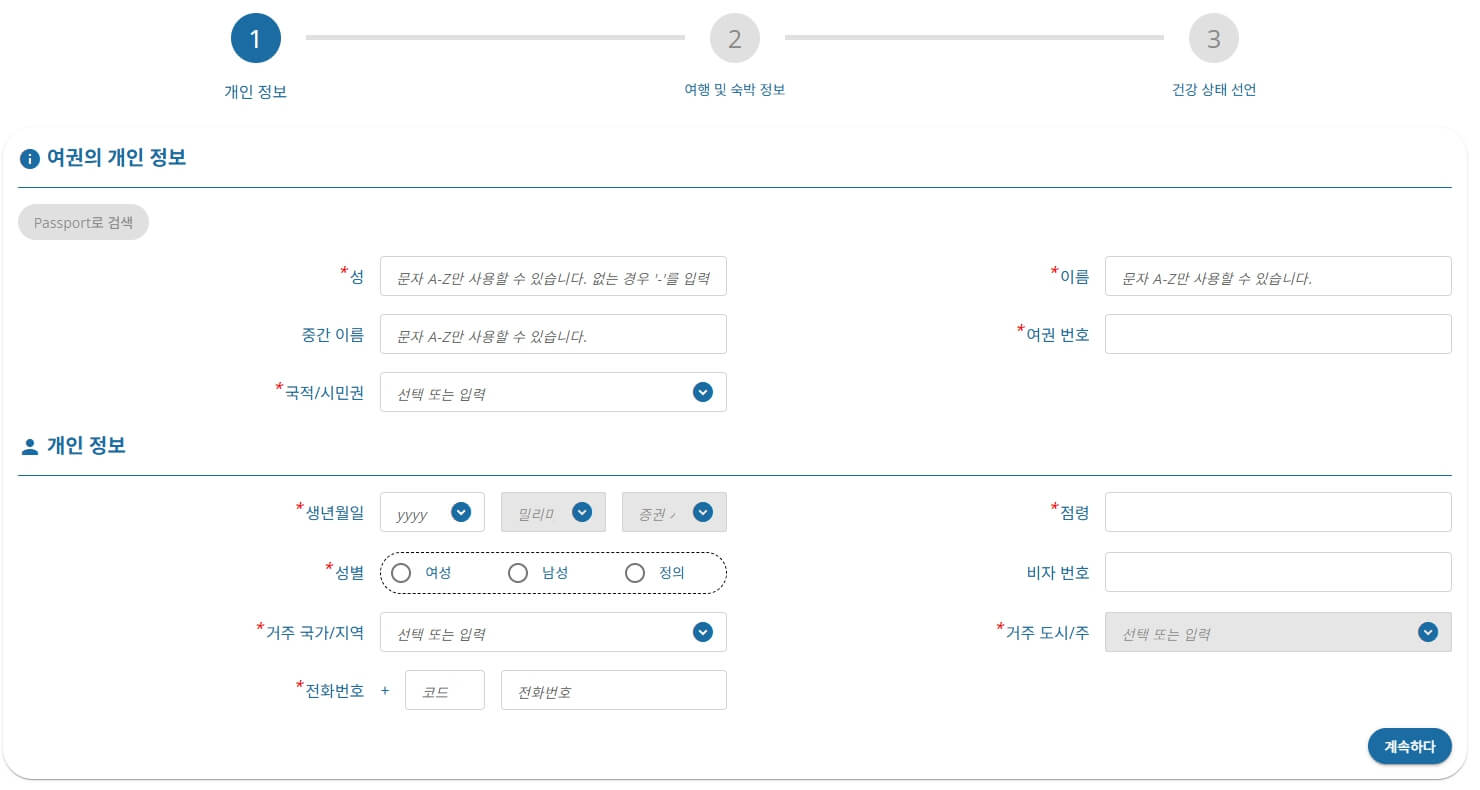The image size is (1480, 790).
Task: Click the 계속하다 continue button
Action: click(x=1409, y=746)
